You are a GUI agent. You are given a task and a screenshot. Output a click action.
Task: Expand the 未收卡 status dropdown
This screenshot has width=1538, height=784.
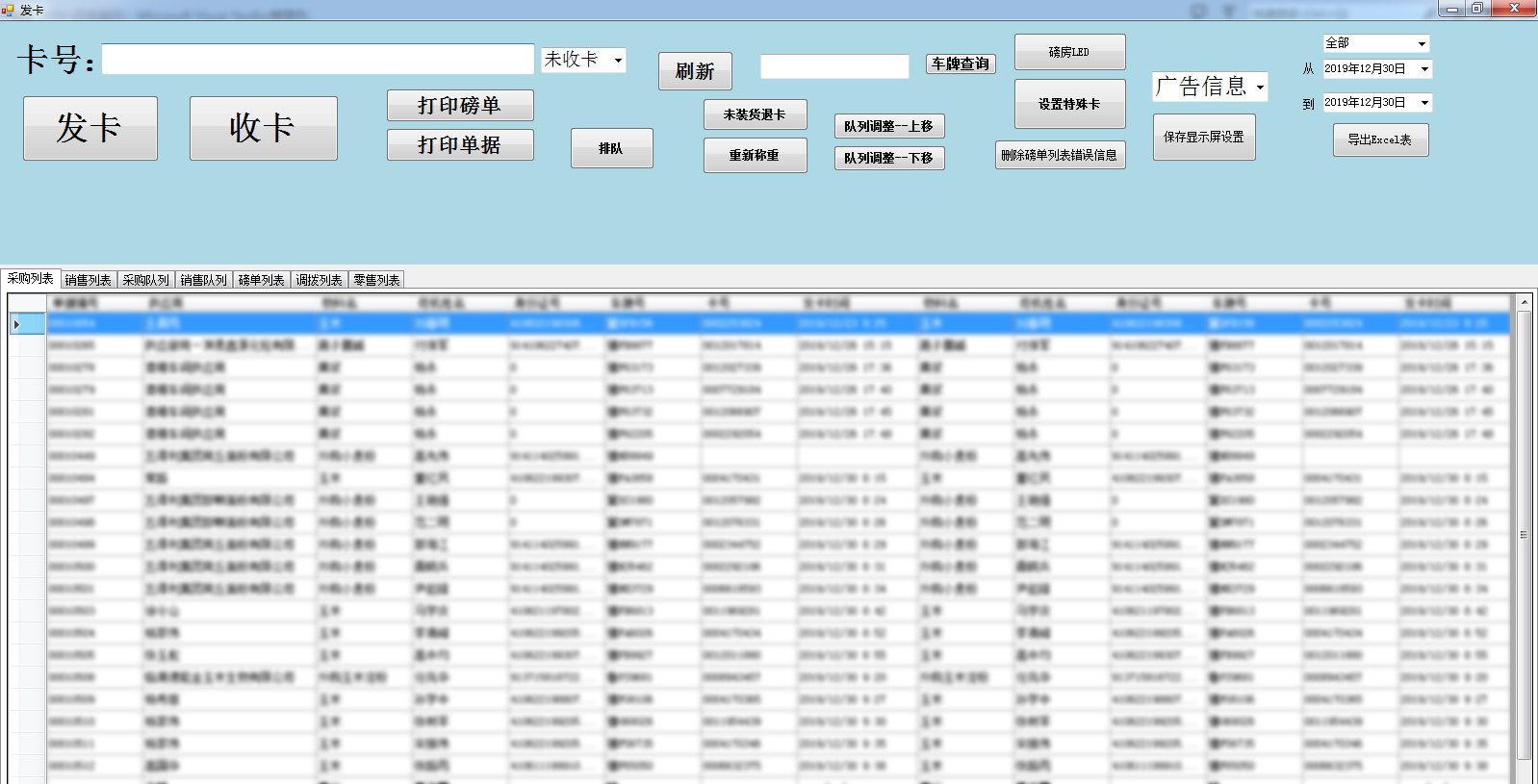[618, 61]
